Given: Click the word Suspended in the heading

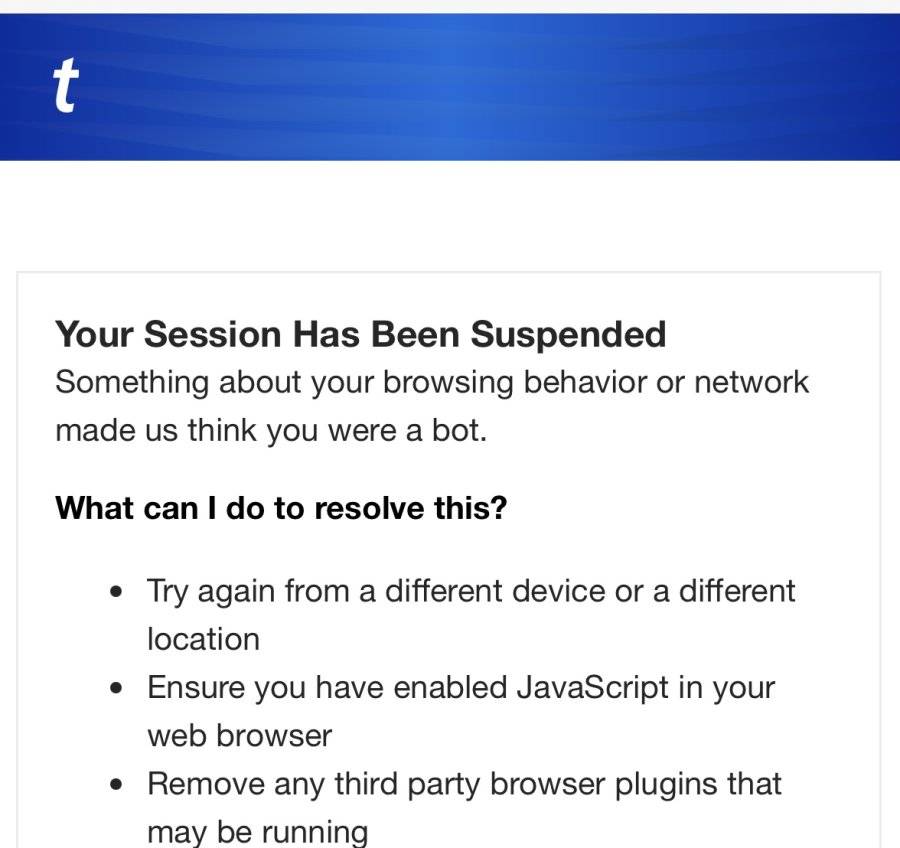Looking at the screenshot, I should coord(568,334).
